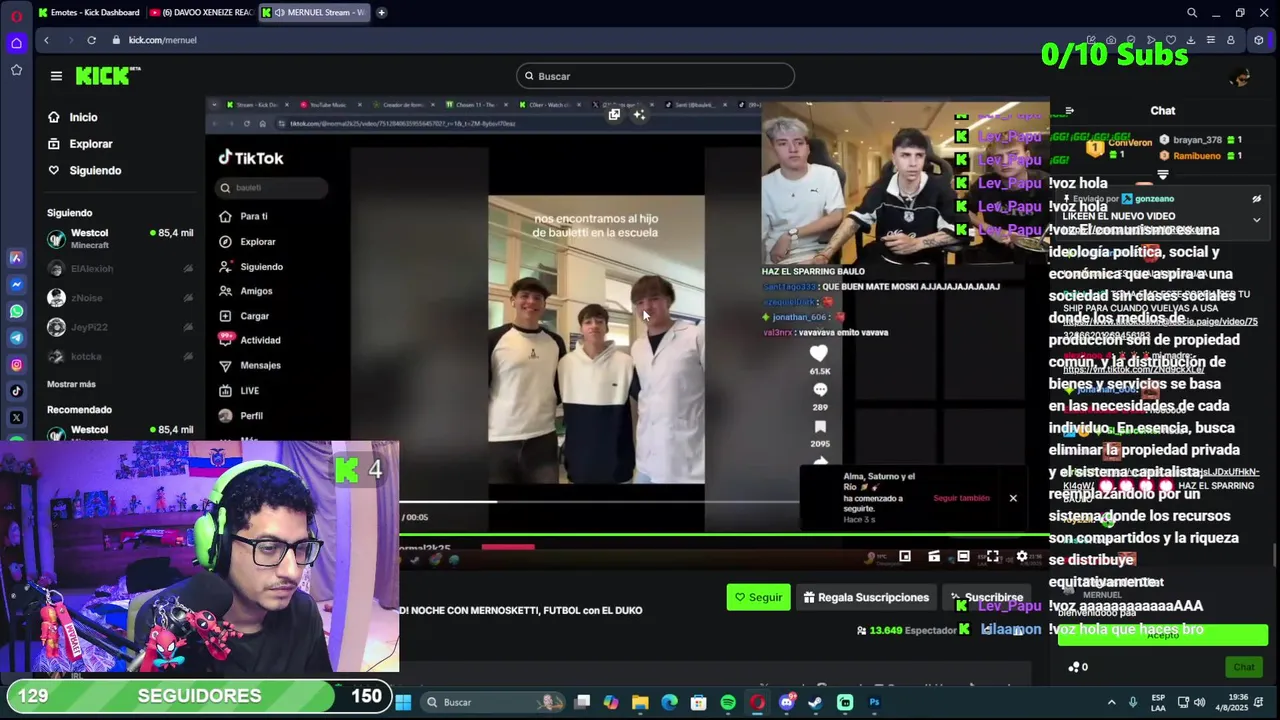The width and height of the screenshot is (1280, 720).
Task: Open TikTok in Opera sidebar
Action: coord(16,391)
